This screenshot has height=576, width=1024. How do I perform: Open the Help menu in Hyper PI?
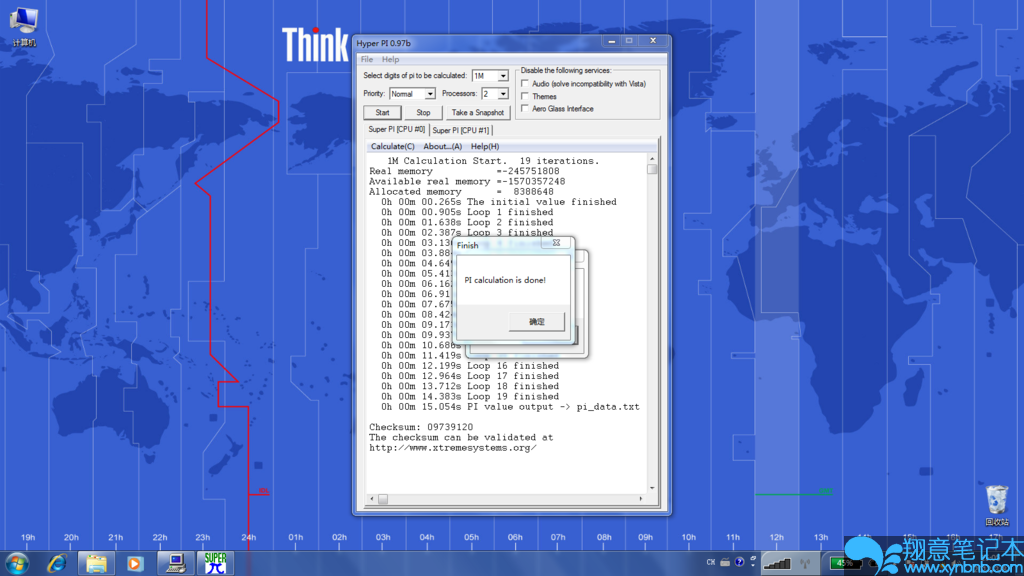pos(391,59)
